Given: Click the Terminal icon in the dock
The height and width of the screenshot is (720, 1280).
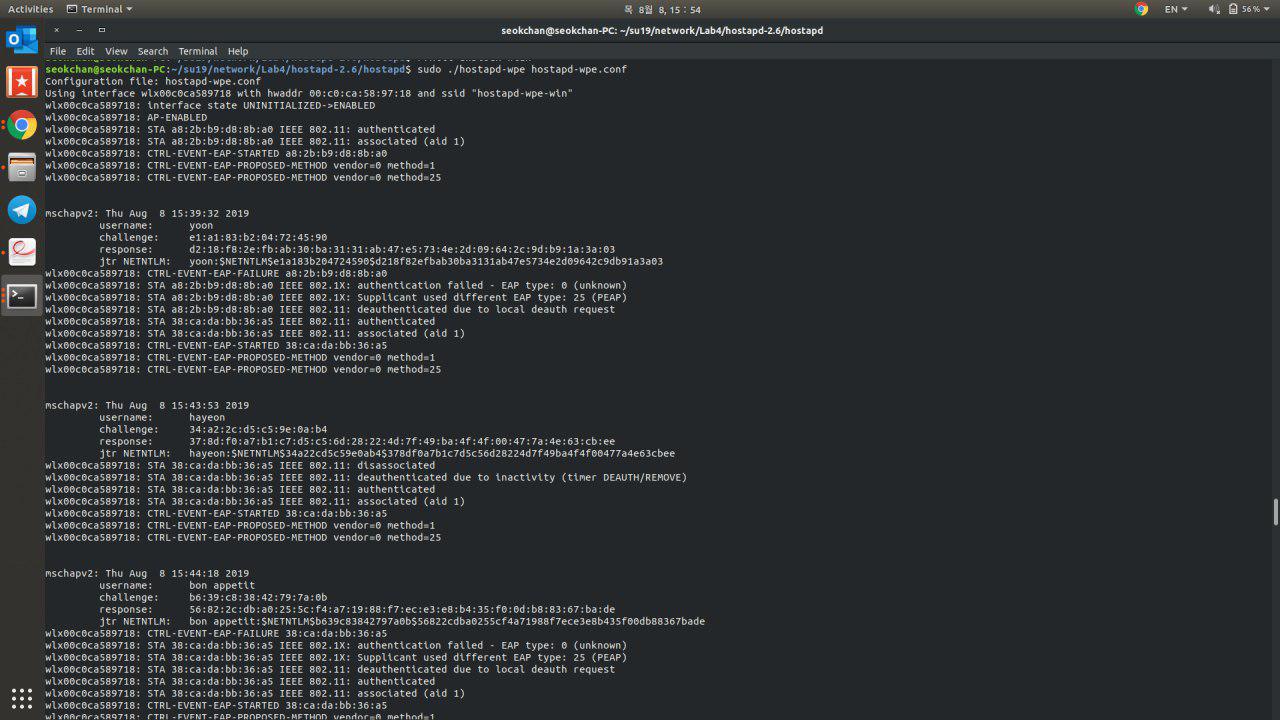Looking at the screenshot, I should click(x=22, y=295).
